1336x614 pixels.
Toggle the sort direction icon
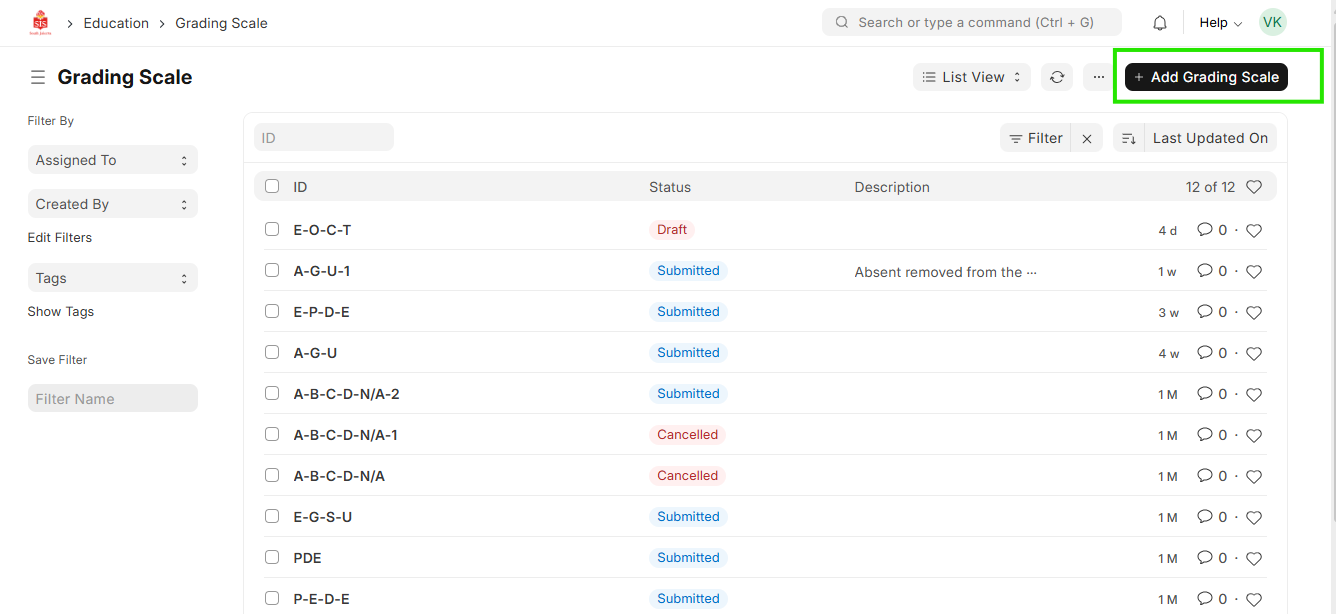tap(1128, 139)
